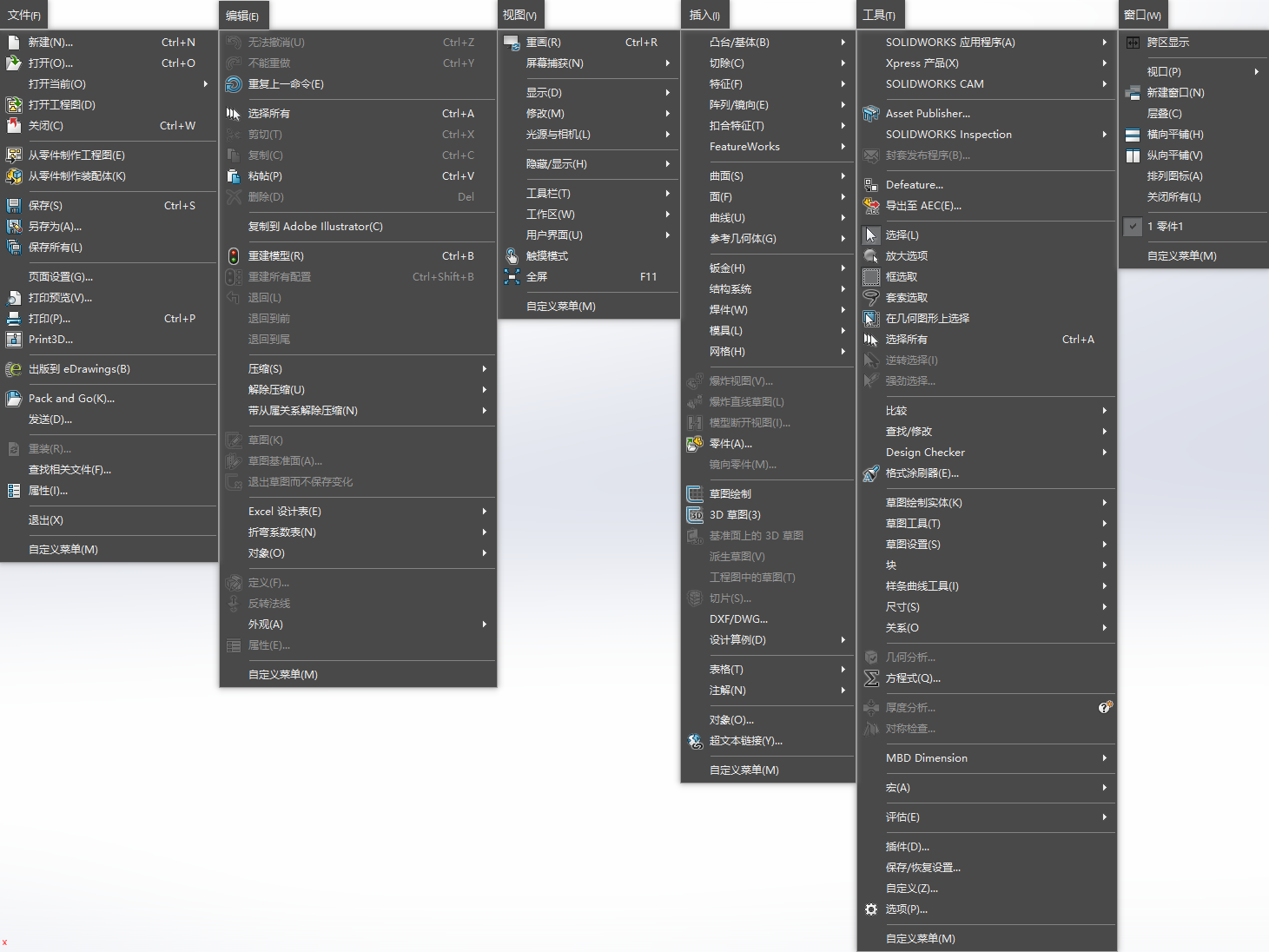Click the 新建 (New) document icon
Screen dimensions: 1269x952
click(x=13, y=43)
